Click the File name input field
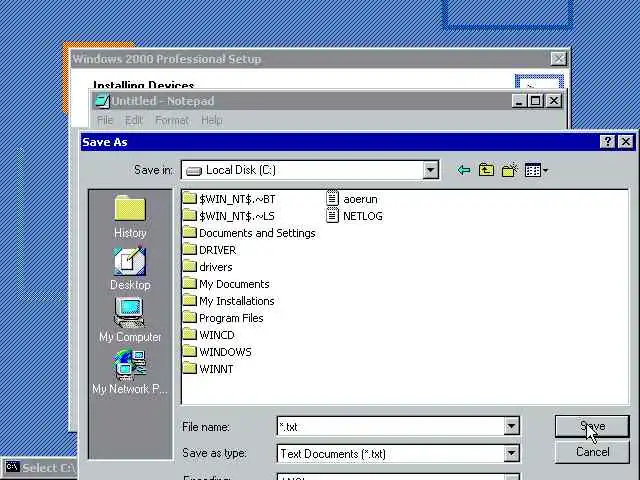 pos(390,427)
